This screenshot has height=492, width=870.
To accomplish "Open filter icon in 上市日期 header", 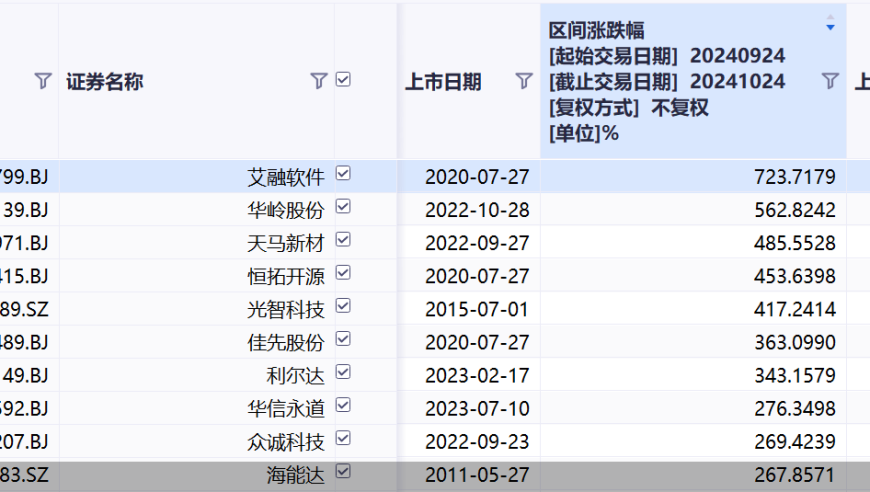I will point(524,81).
